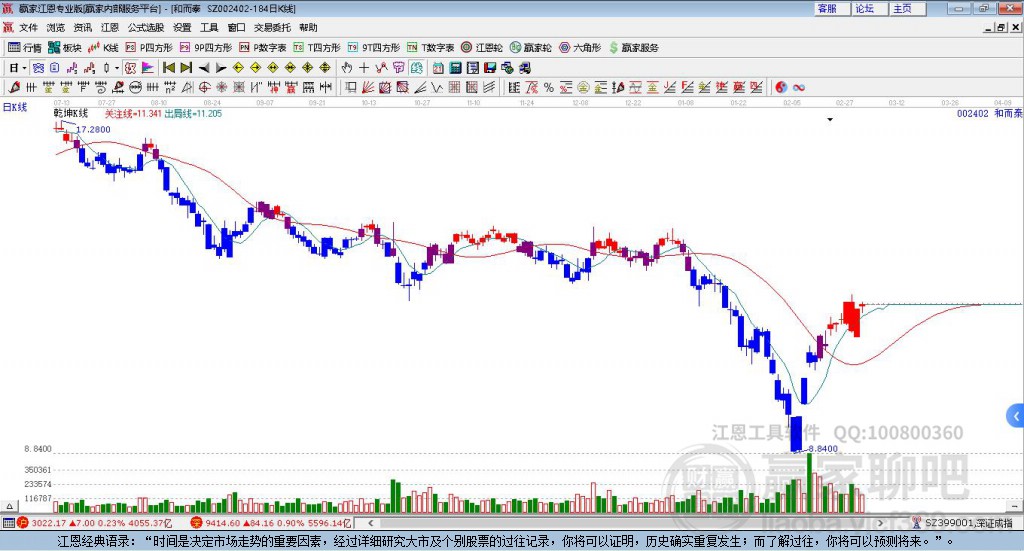Click the blue side panel expander arrow
Viewport: 1024px width, 551px height.
[x=1016, y=415]
